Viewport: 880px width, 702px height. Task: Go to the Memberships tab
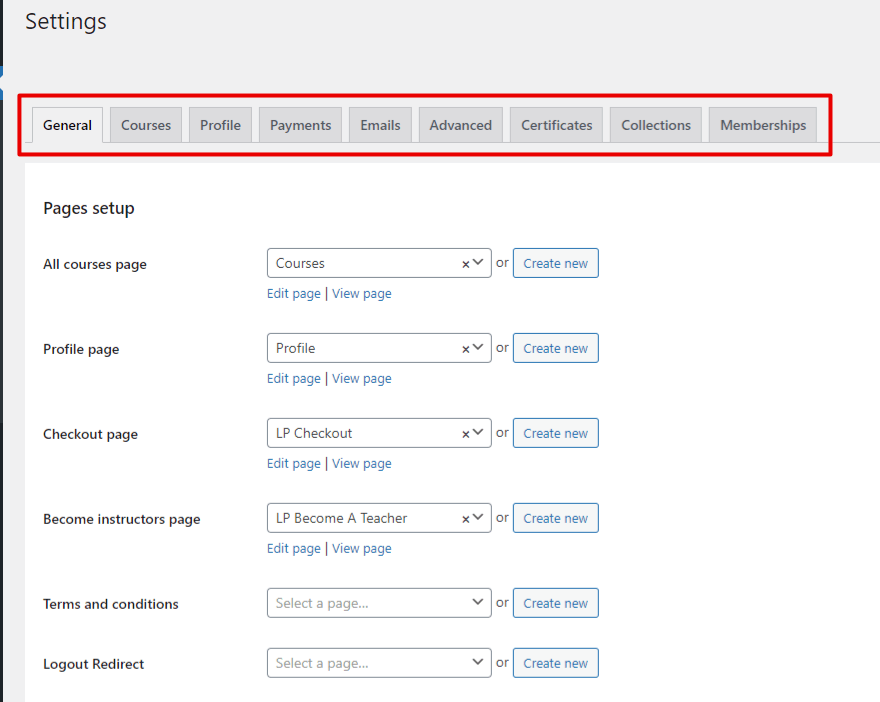[x=763, y=125]
